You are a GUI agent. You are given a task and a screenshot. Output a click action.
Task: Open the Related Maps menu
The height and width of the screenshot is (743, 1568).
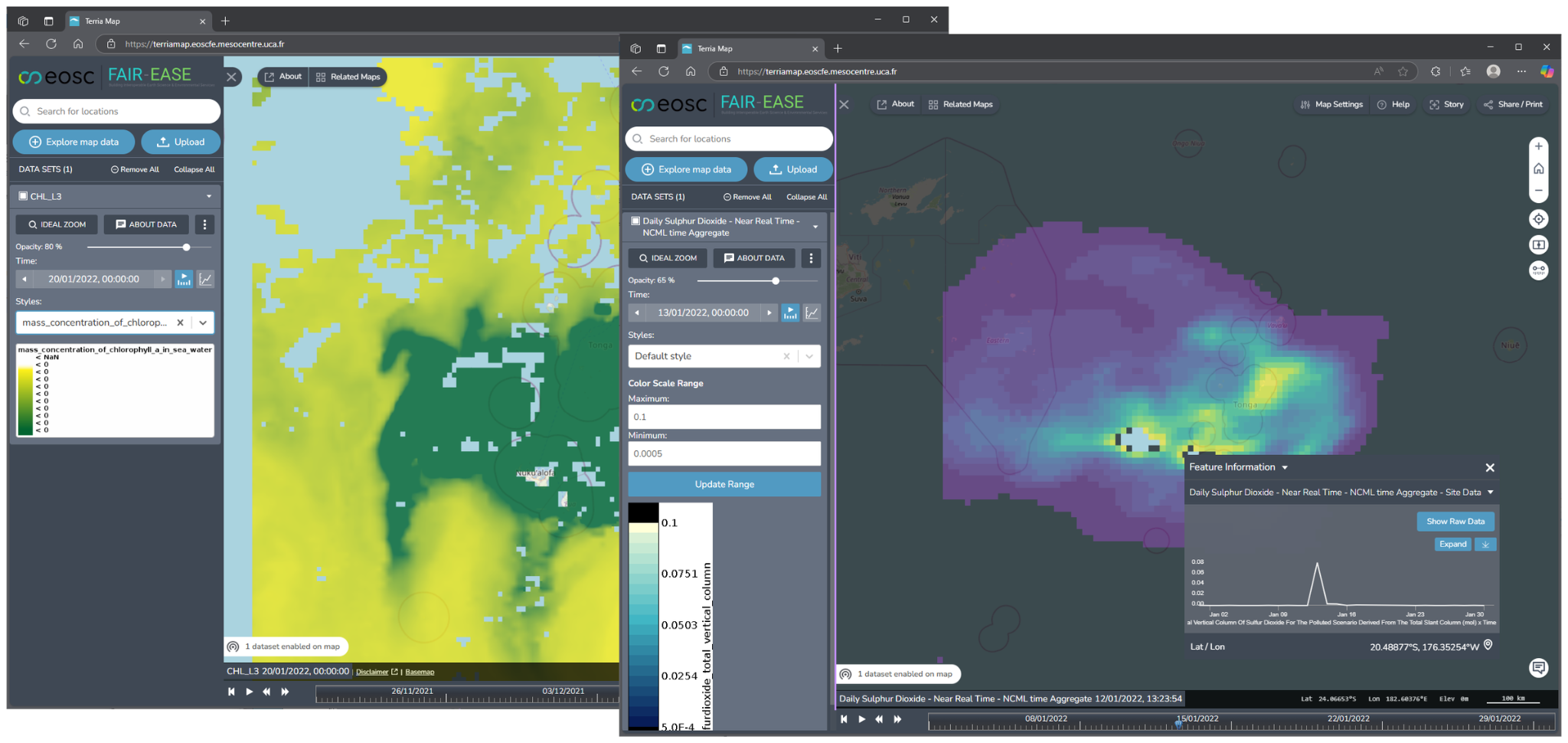pos(961,104)
